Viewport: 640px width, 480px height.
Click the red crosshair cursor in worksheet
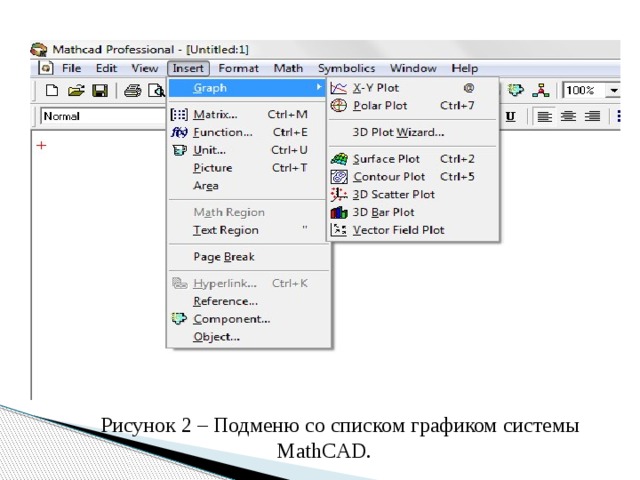pos(41,145)
